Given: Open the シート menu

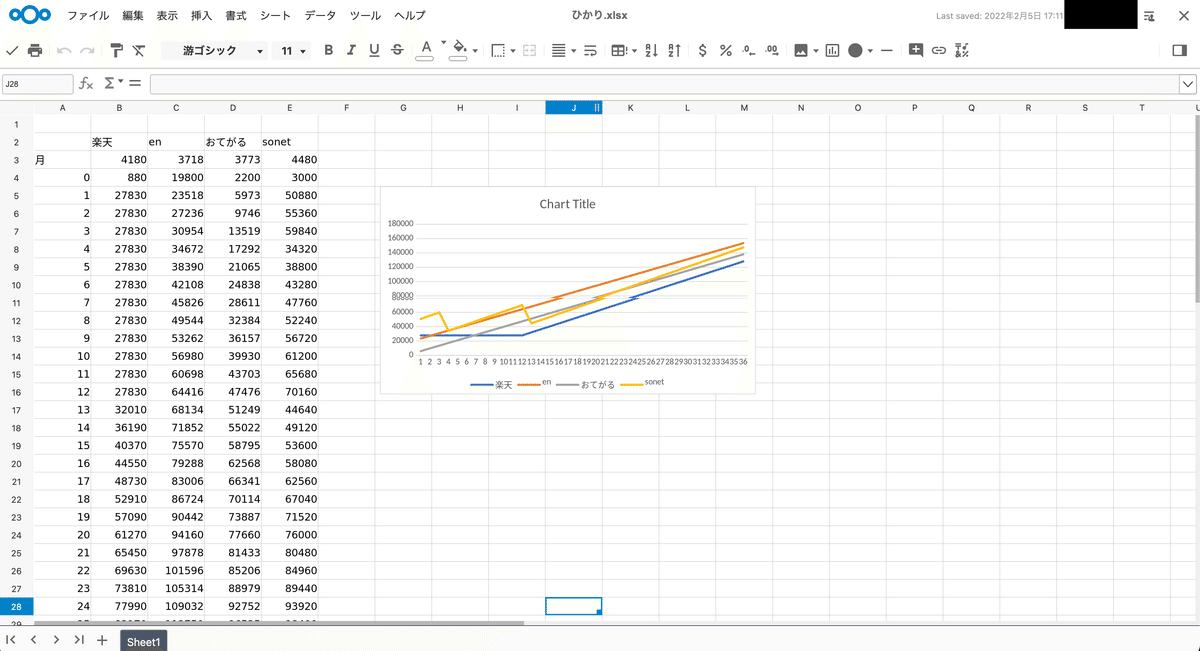Looking at the screenshot, I should coord(275,16).
